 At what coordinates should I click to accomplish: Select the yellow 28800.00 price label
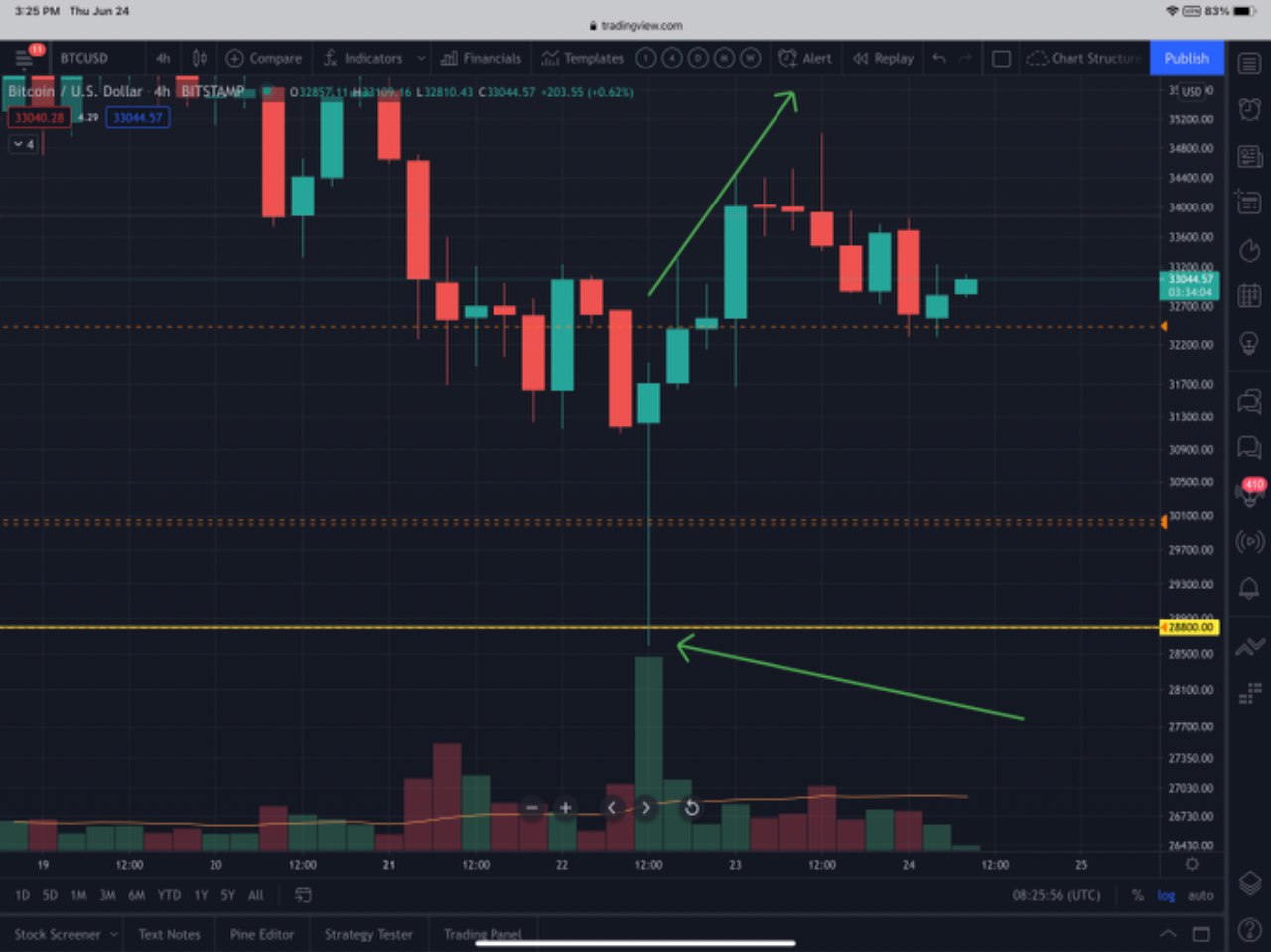1190,627
